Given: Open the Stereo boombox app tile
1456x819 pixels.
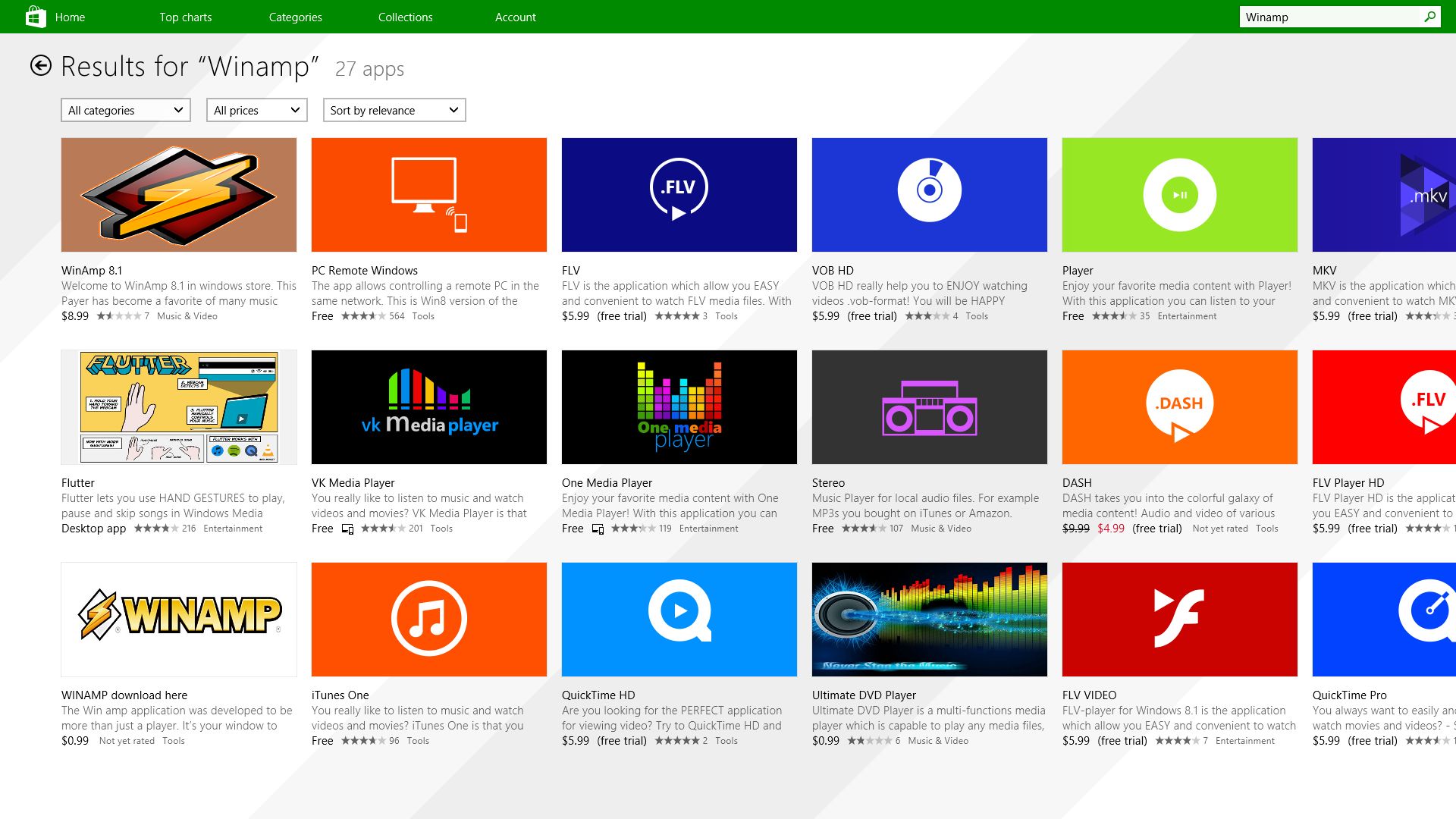Looking at the screenshot, I should [929, 407].
